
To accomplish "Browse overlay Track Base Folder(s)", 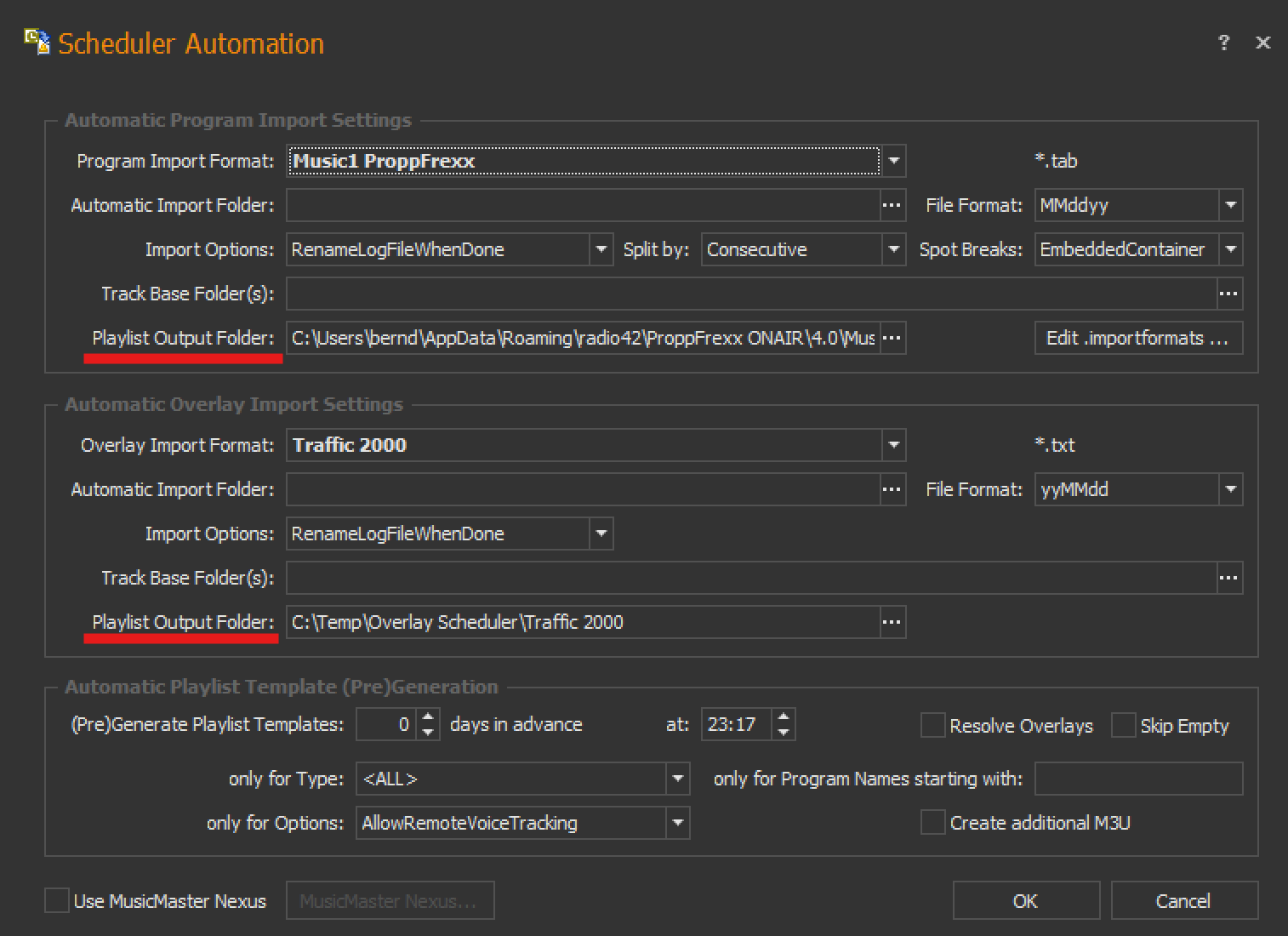I will tap(1228, 578).
